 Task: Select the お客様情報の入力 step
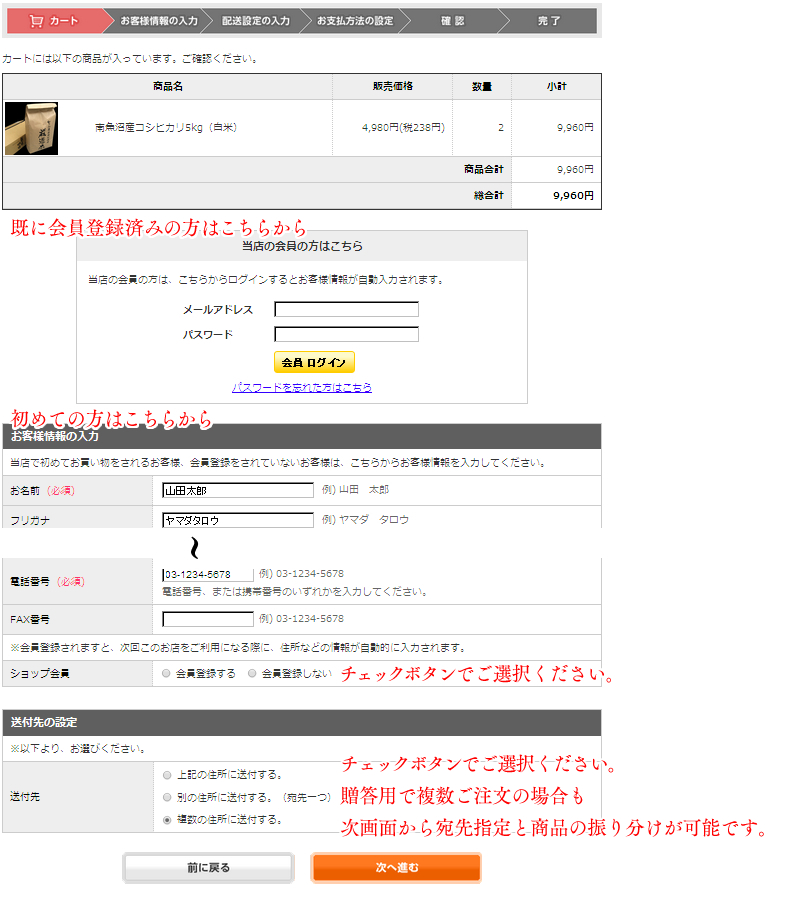pos(159,21)
